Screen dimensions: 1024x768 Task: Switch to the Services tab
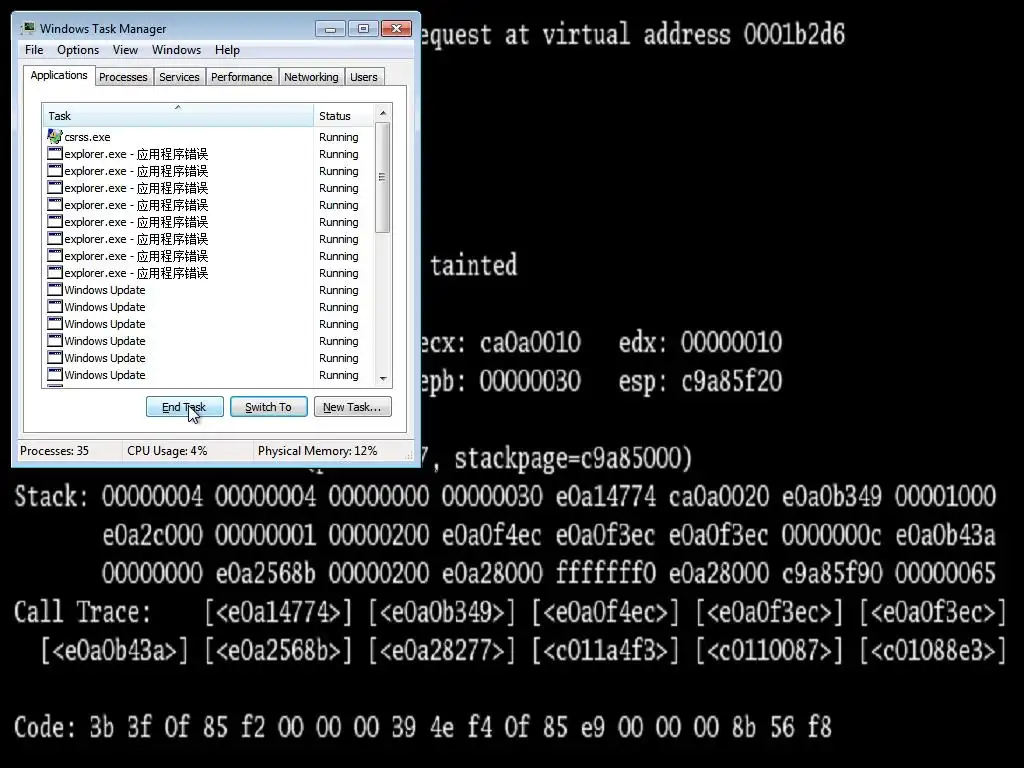click(179, 77)
